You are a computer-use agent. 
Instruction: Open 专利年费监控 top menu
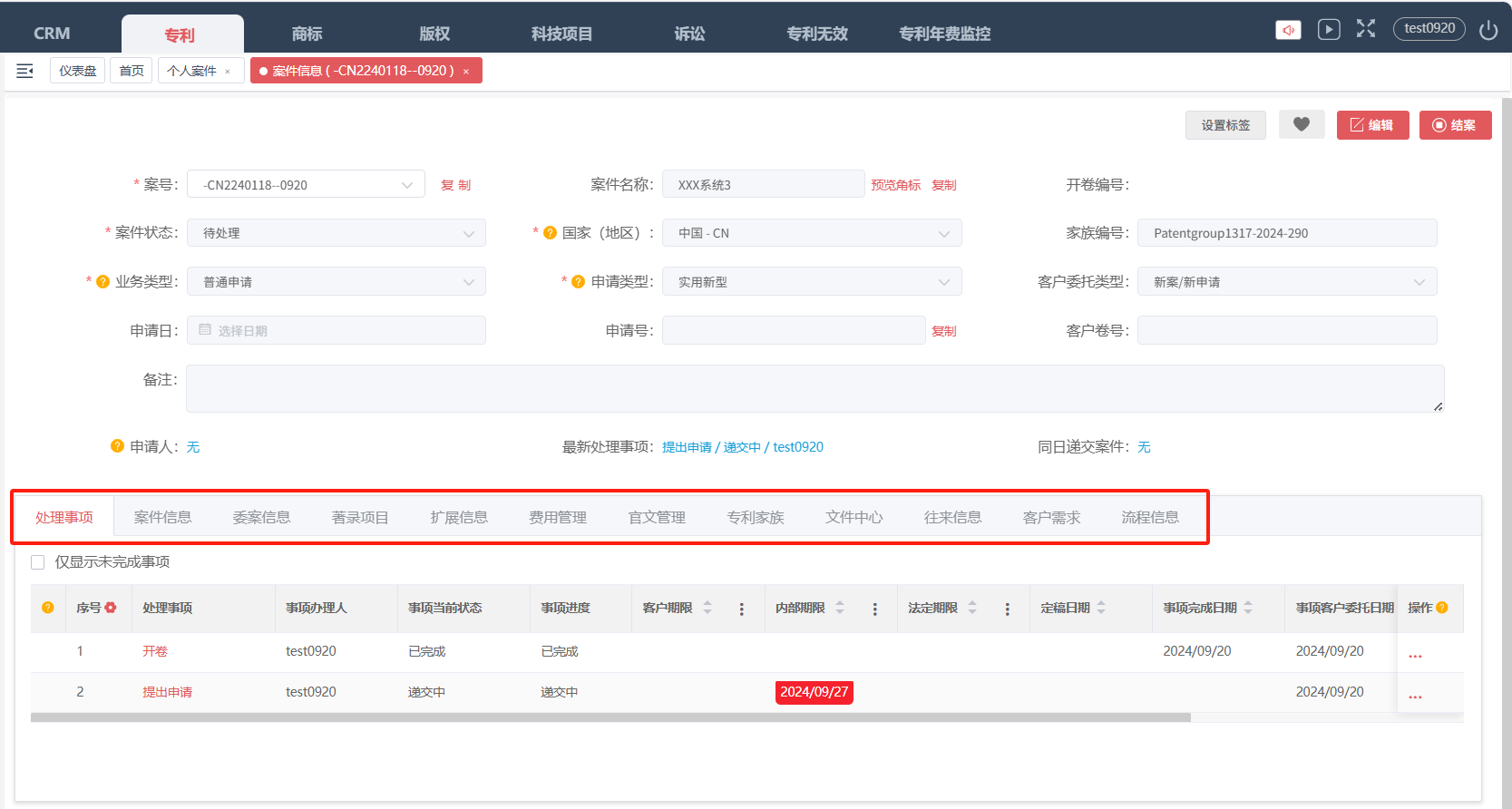[x=944, y=34]
